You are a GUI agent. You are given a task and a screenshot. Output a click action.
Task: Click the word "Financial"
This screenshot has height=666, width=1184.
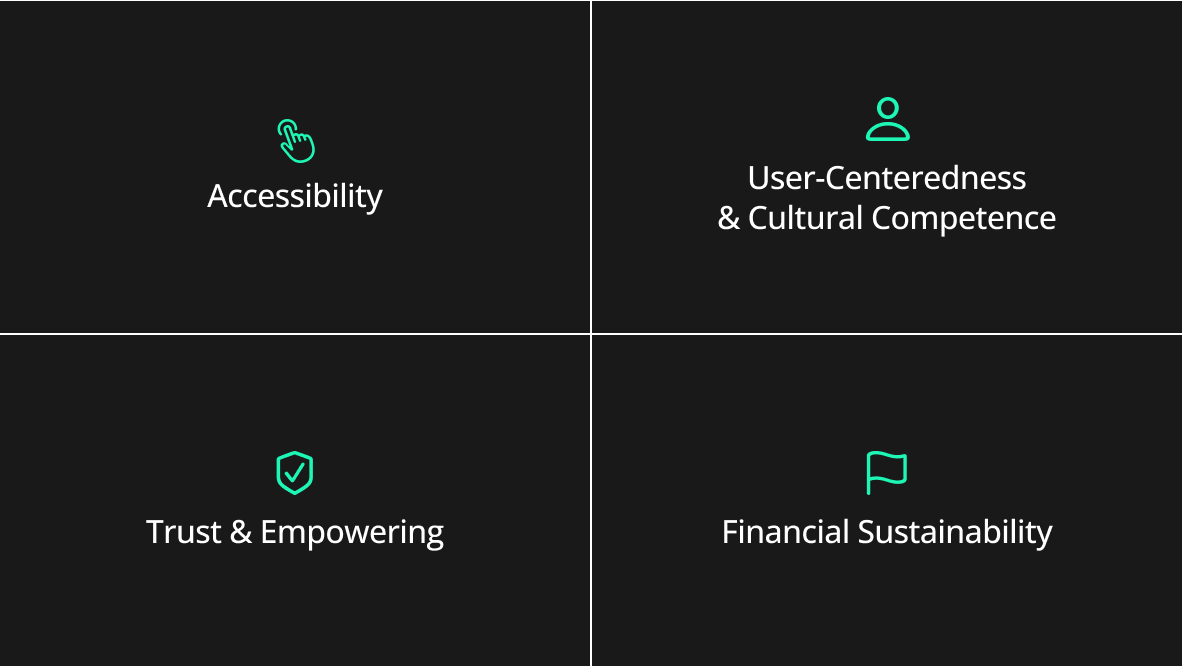(785, 532)
